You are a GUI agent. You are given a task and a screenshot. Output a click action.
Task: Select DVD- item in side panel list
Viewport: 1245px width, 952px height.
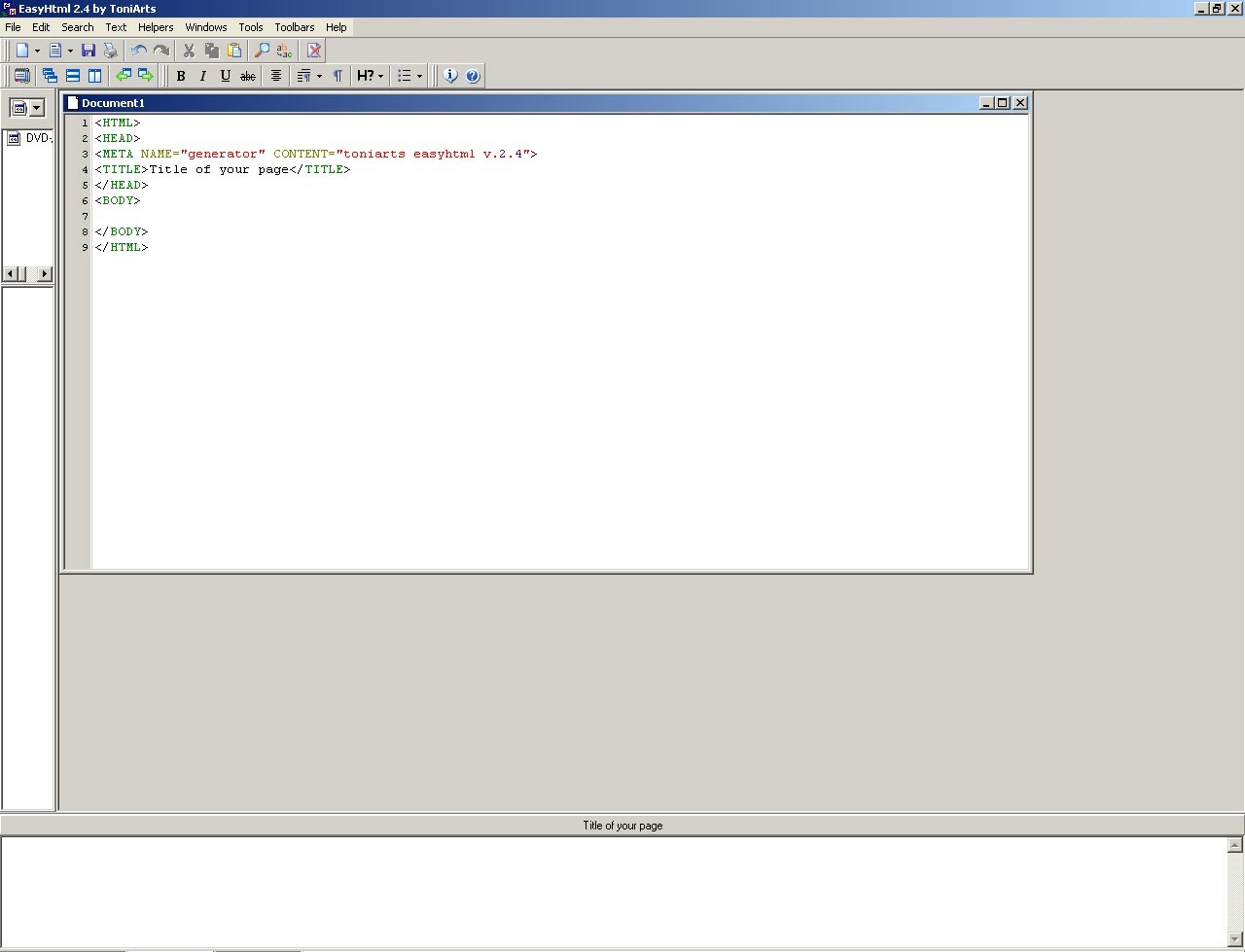tap(29, 138)
